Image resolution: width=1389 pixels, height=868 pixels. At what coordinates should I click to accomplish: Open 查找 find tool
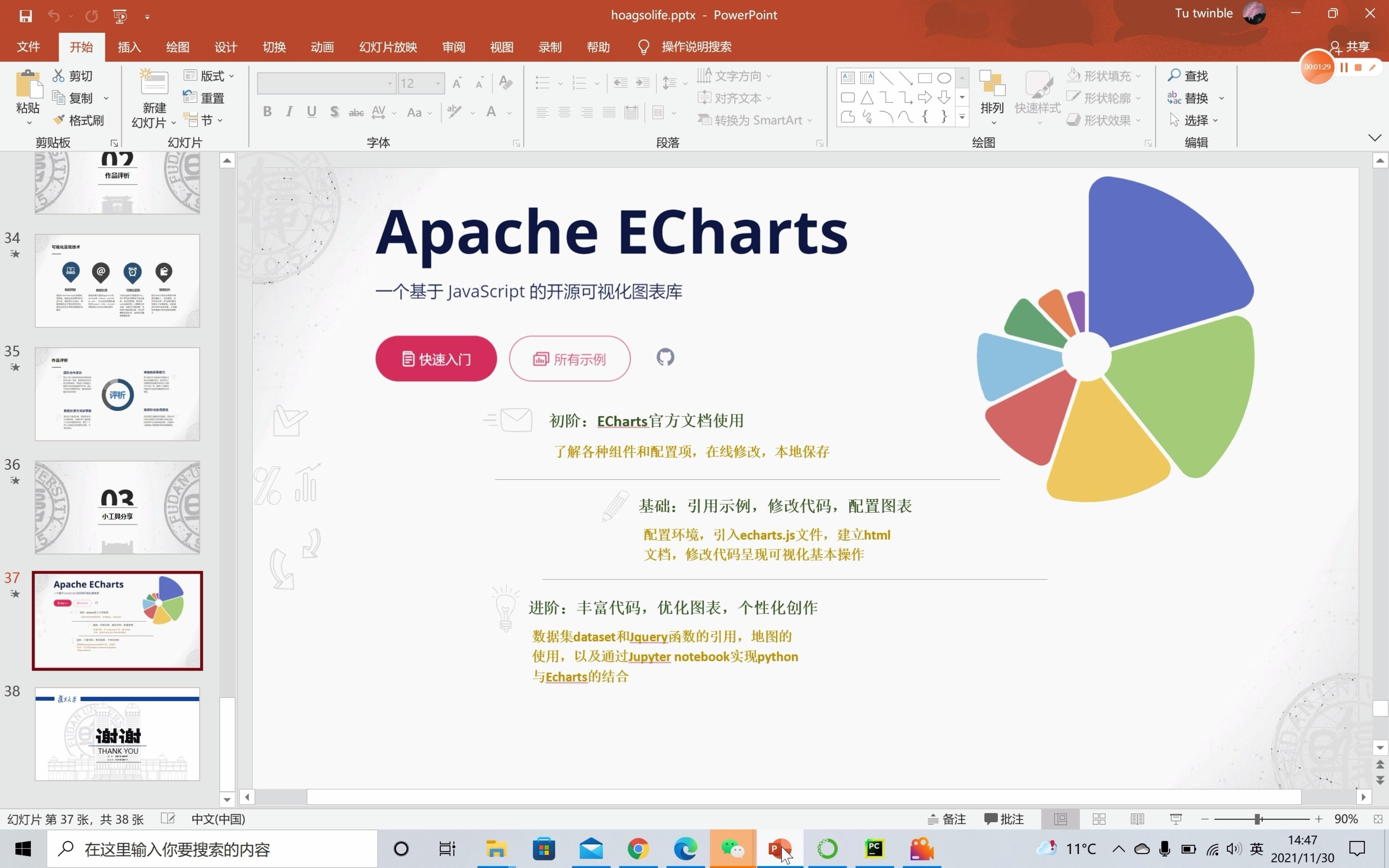pyautogui.click(x=1188, y=76)
